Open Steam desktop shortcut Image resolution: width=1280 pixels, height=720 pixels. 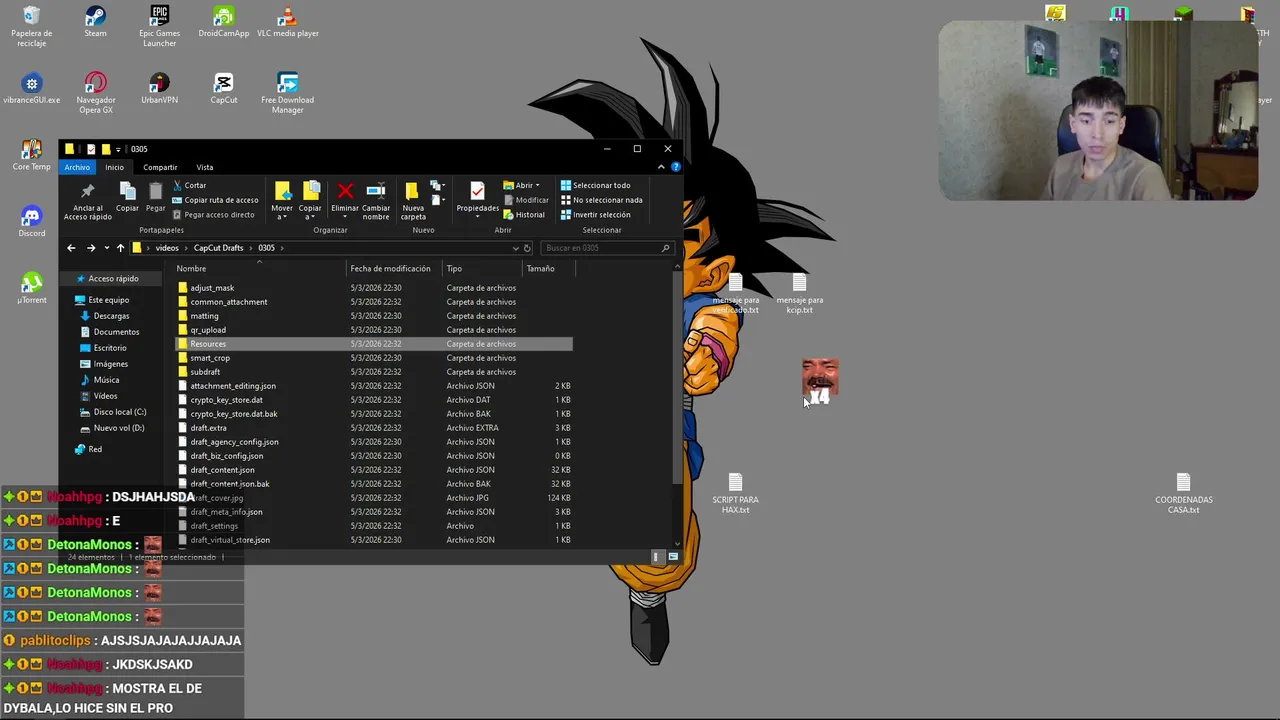tap(95, 23)
